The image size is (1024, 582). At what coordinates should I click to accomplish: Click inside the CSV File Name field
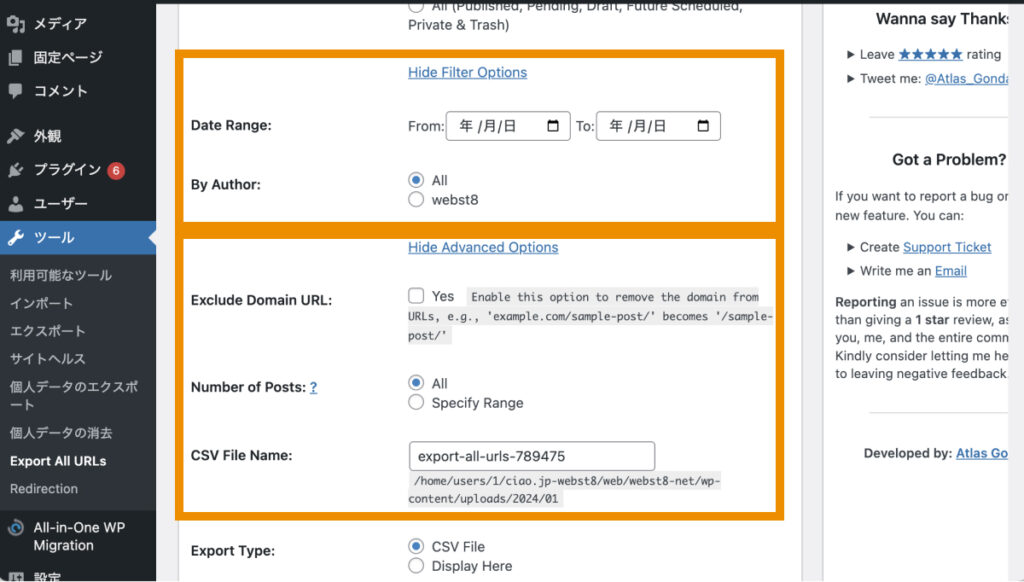[x=530, y=456]
